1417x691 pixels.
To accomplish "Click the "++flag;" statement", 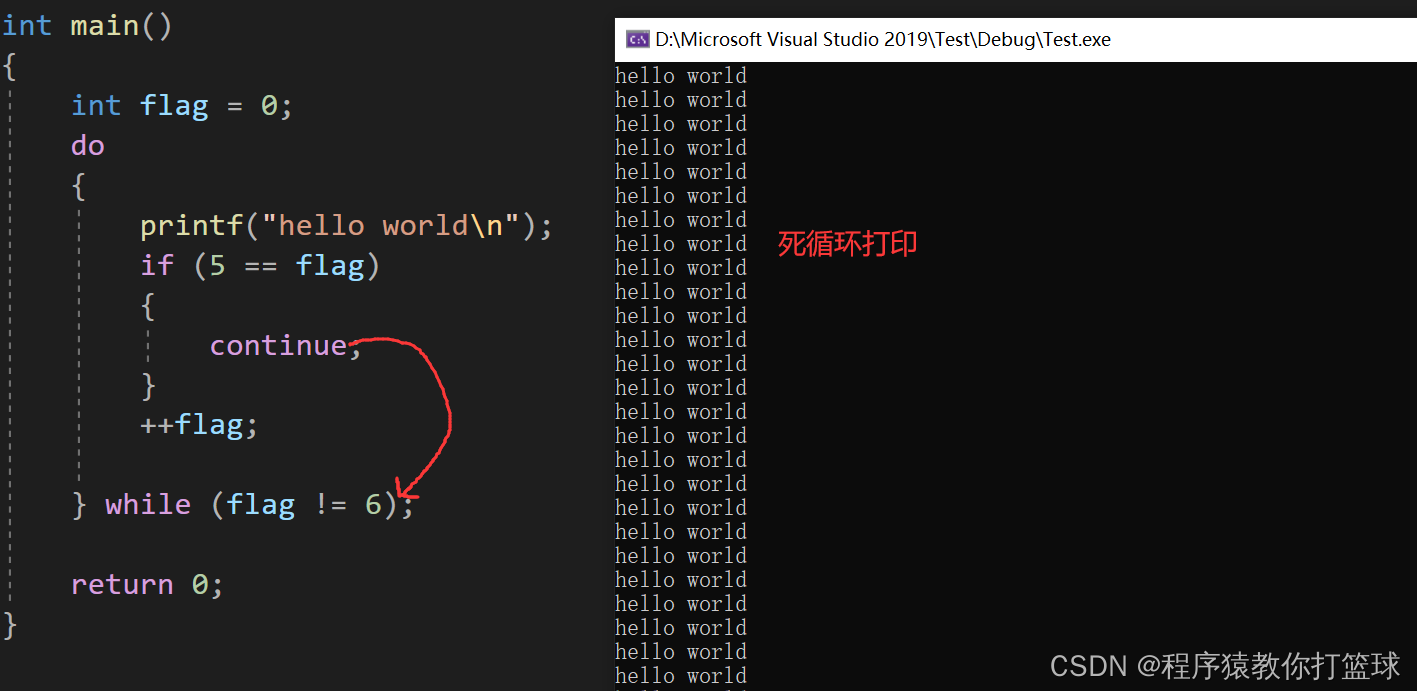I will point(199,426).
